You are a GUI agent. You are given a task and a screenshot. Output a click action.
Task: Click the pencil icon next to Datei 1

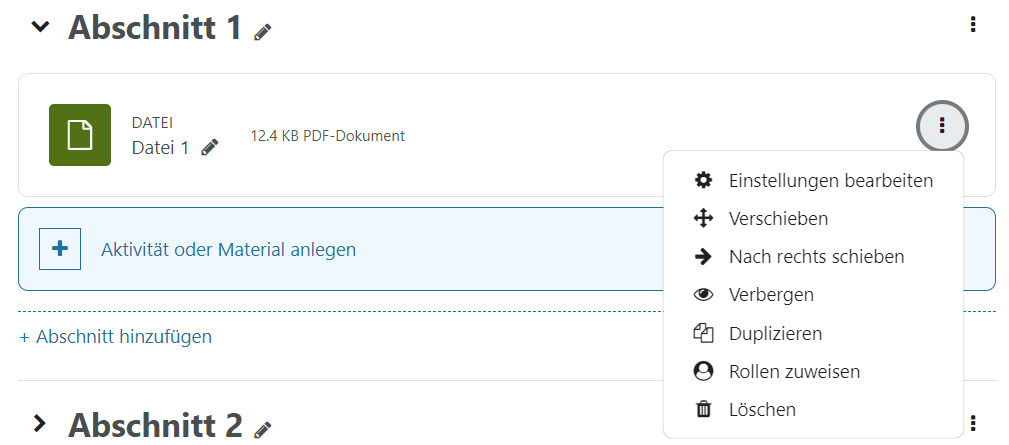coord(209,148)
